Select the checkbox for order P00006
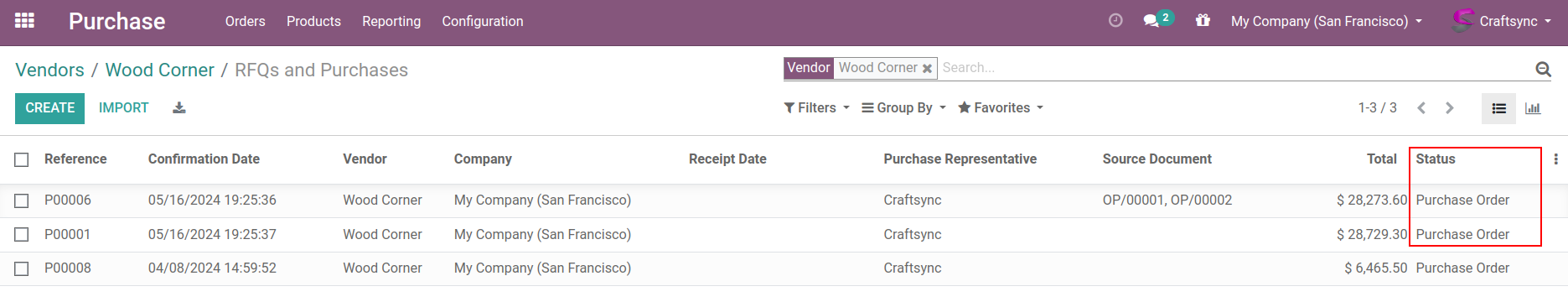Viewport: 1568px width, 302px height. 22,200
